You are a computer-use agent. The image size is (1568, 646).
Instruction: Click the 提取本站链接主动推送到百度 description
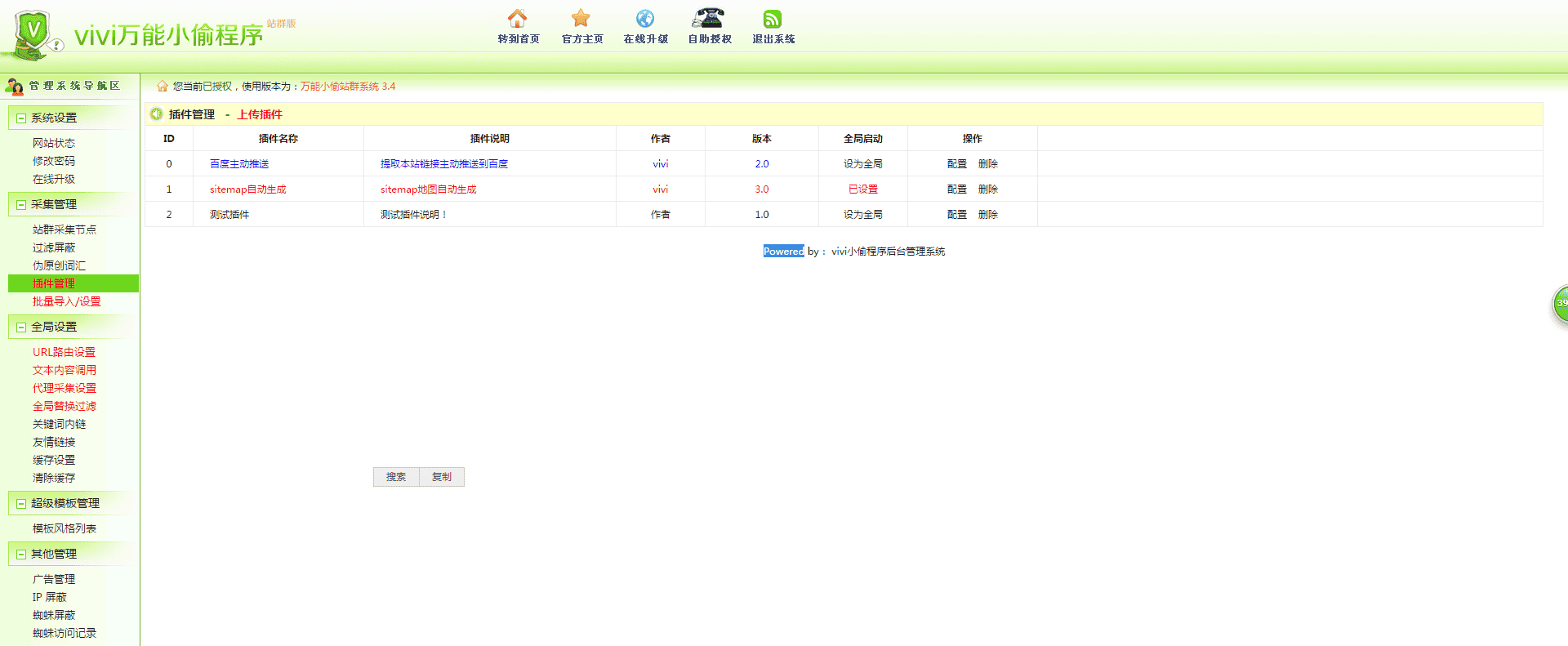tap(444, 164)
